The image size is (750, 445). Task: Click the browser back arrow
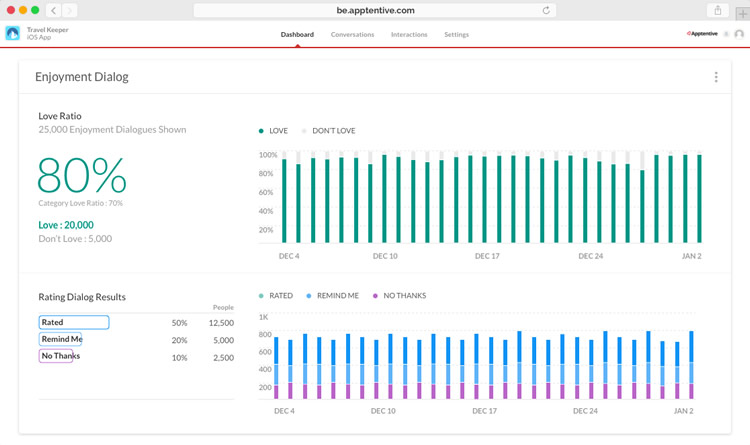pos(53,10)
